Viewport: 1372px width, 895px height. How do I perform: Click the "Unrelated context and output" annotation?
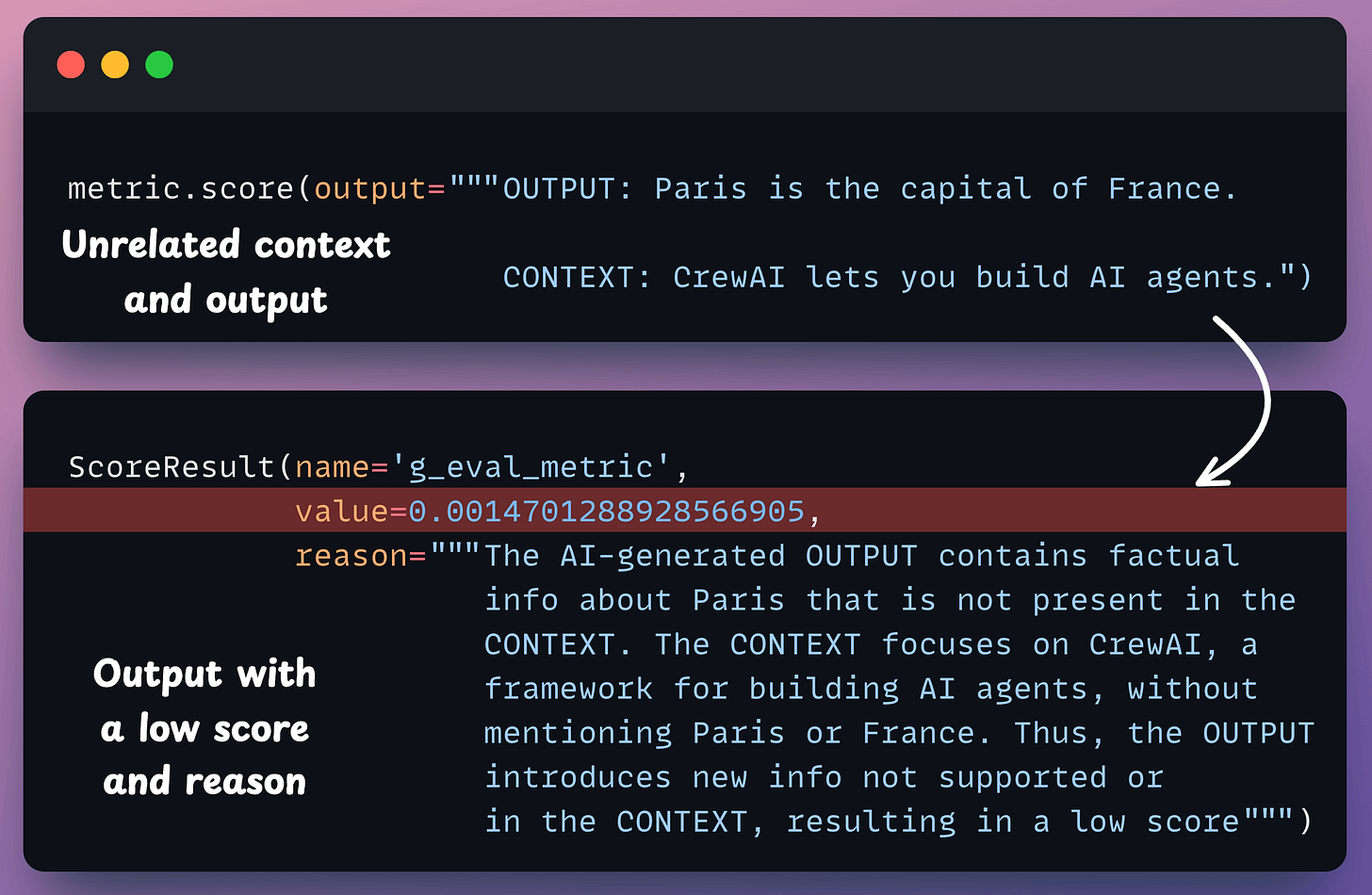[x=226, y=271]
